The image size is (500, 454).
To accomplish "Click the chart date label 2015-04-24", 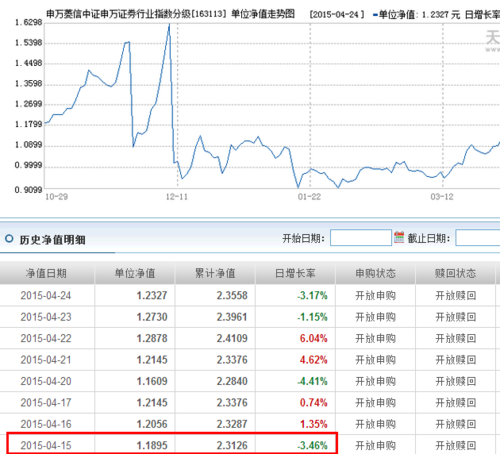I will coord(337,15).
